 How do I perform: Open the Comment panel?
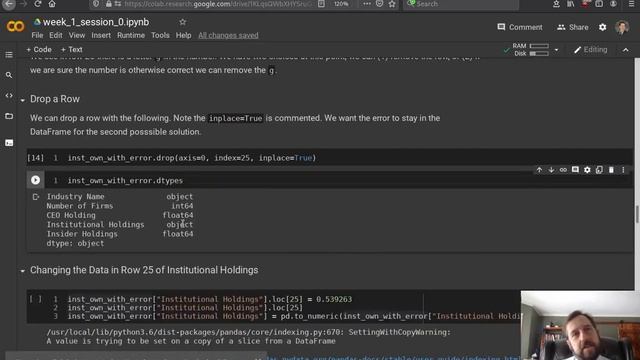pyautogui.click(x=520, y=27)
